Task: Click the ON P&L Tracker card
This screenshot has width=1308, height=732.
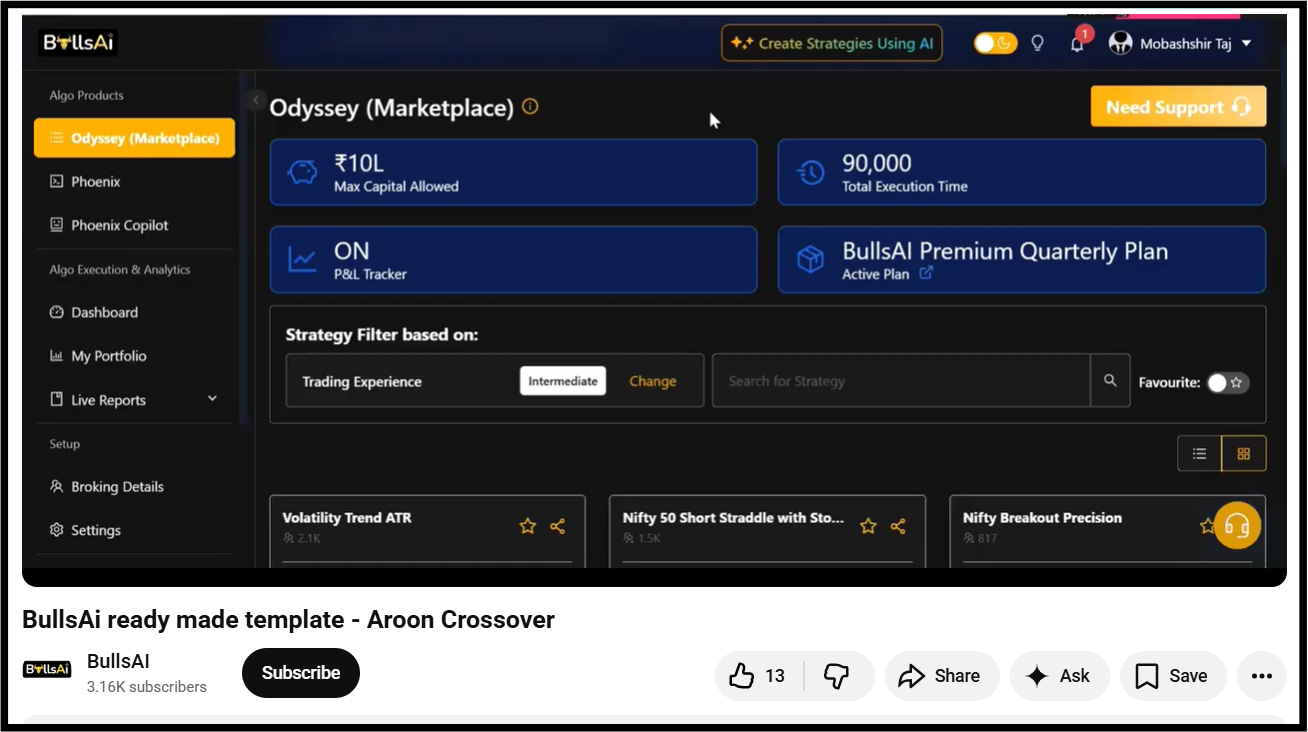Action: (513, 259)
